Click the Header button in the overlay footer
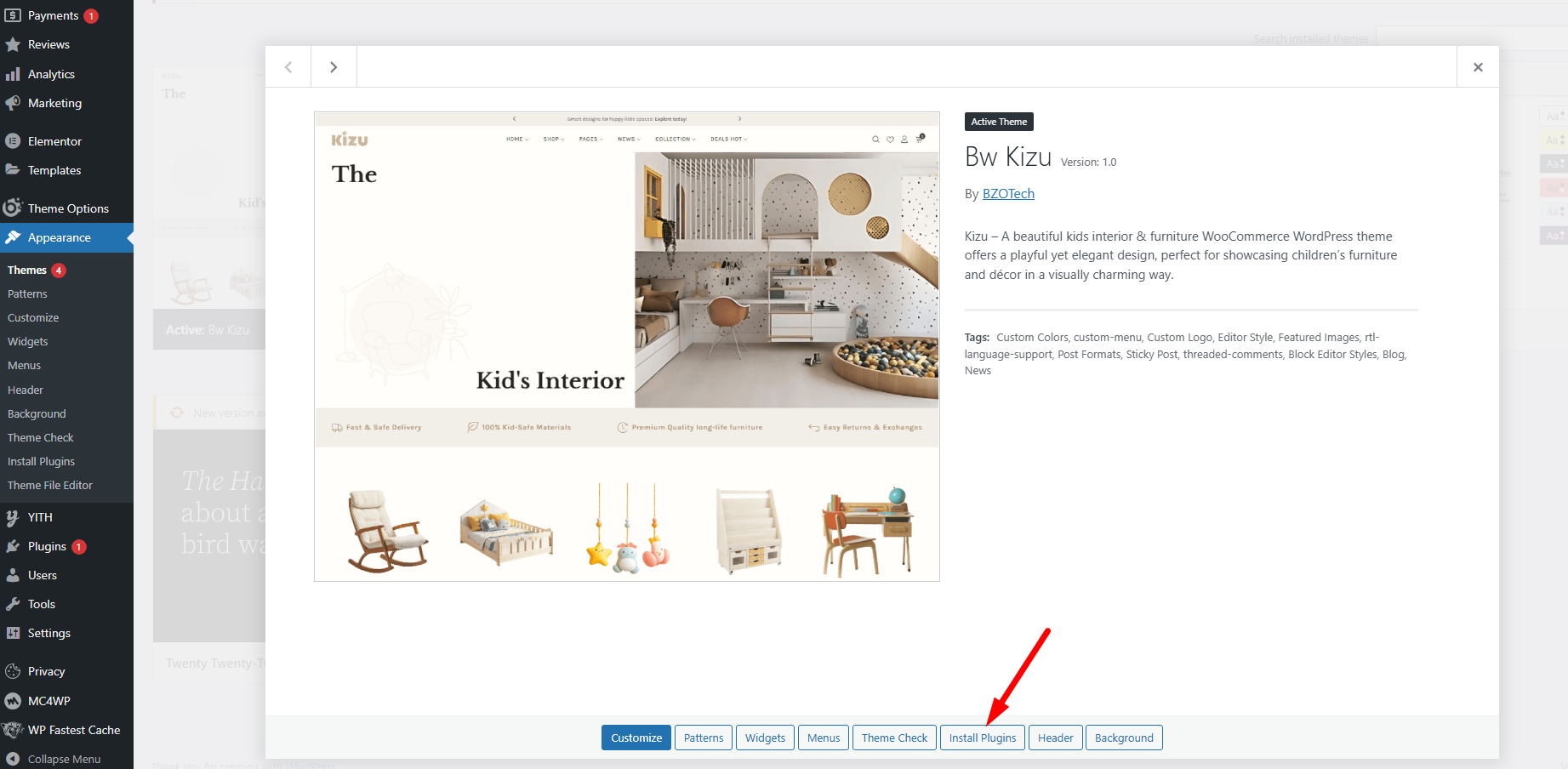Image resolution: width=1568 pixels, height=769 pixels. point(1056,738)
